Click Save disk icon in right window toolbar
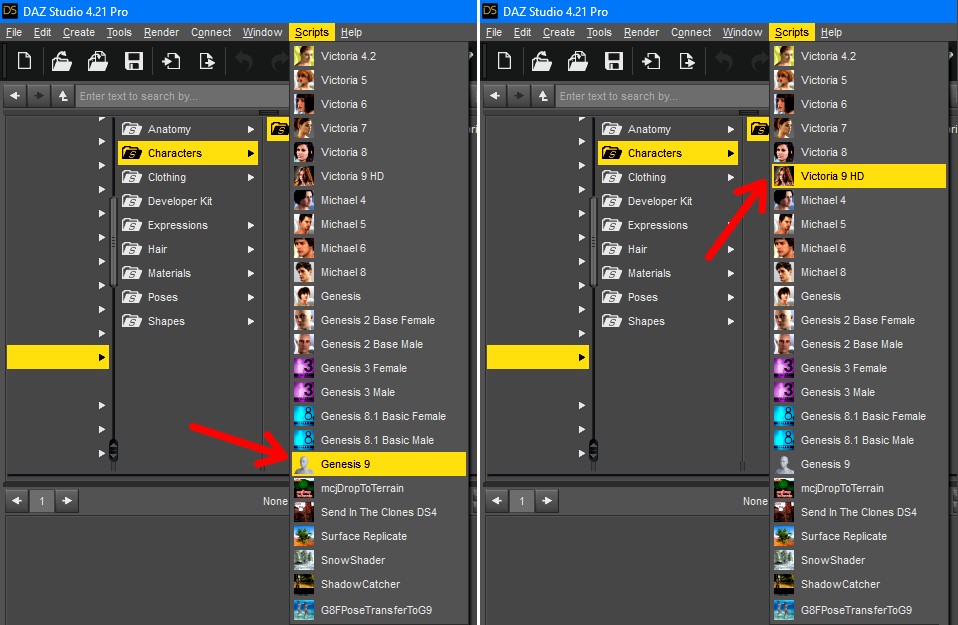The width and height of the screenshot is (958, 625). pyautogui.click(x=614, y=60)
